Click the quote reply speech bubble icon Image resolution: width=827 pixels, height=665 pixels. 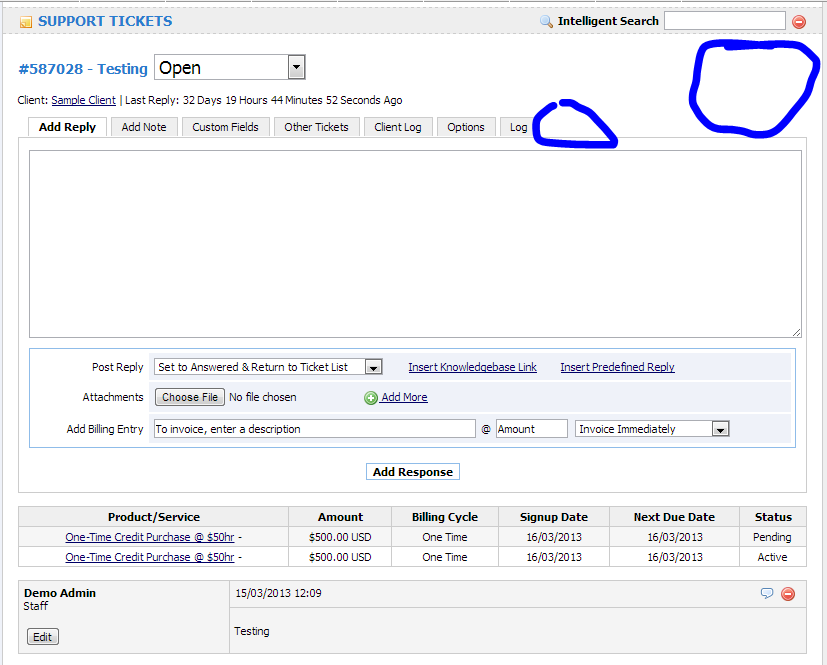767,593
